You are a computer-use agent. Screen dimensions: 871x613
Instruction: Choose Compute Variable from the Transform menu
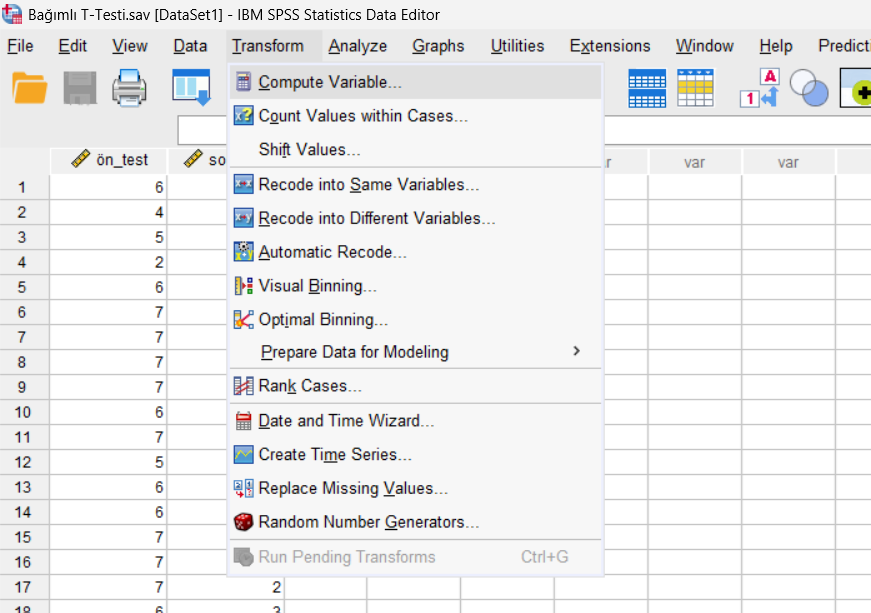(330, 82)
